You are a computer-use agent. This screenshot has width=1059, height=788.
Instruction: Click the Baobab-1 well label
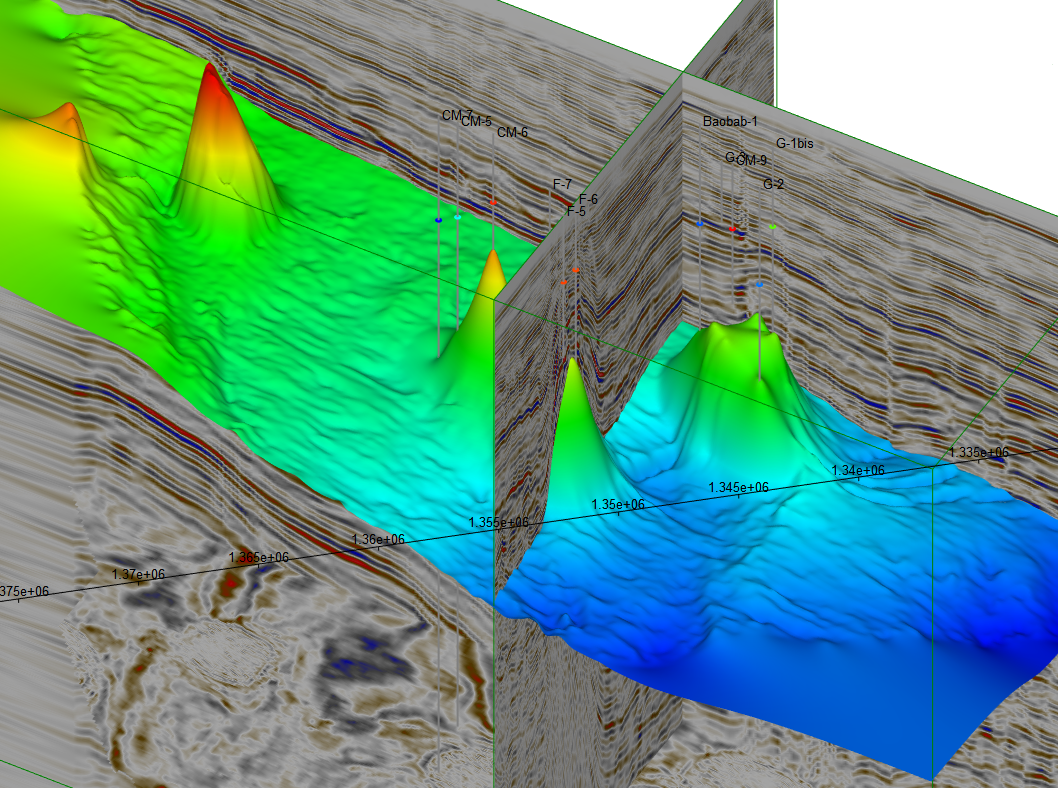(x=730, y=121)
